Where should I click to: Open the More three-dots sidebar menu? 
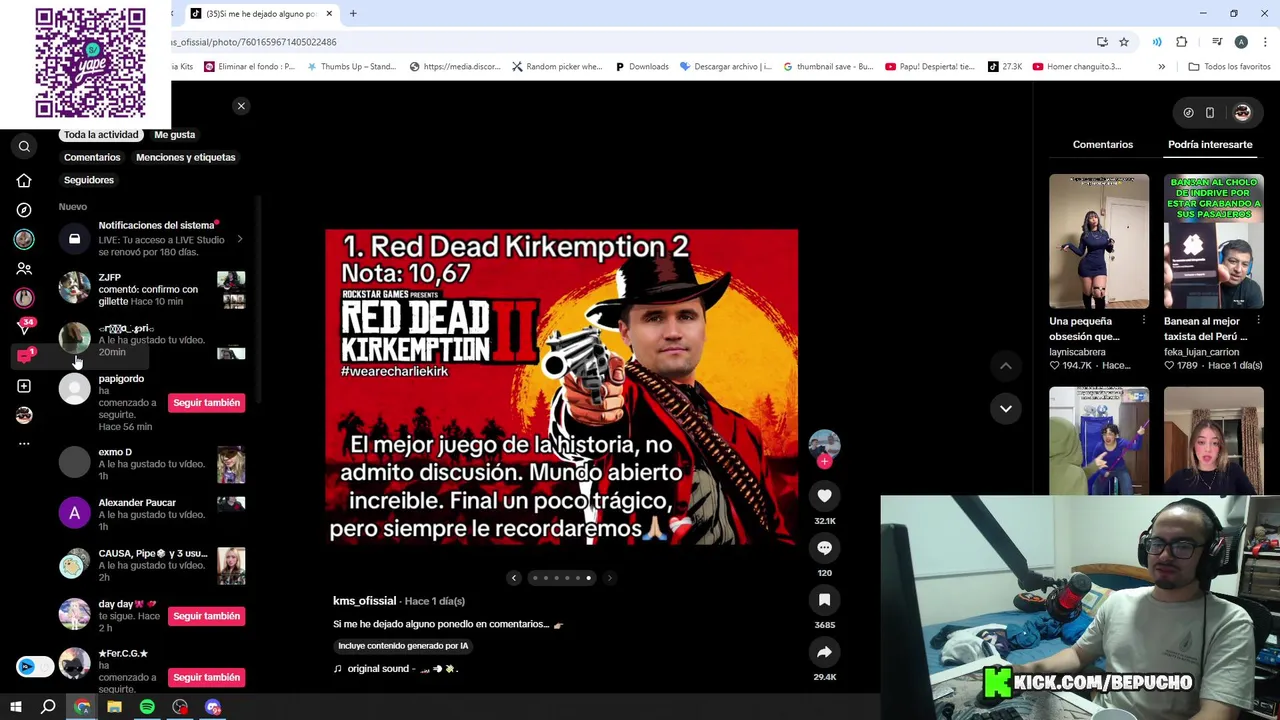tap(24, 443)
